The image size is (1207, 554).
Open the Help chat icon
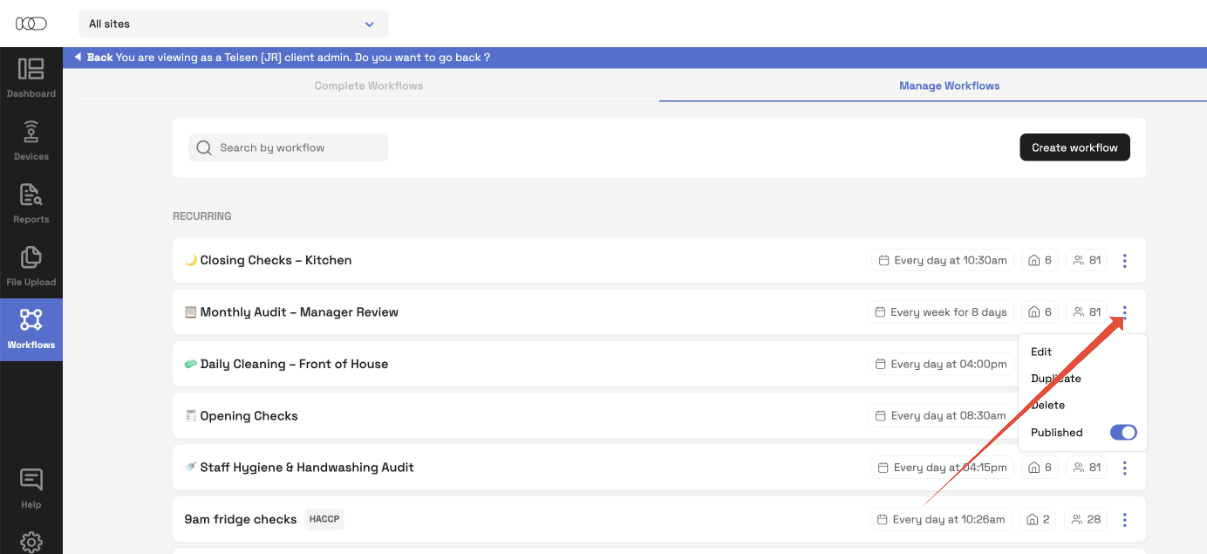31,486
